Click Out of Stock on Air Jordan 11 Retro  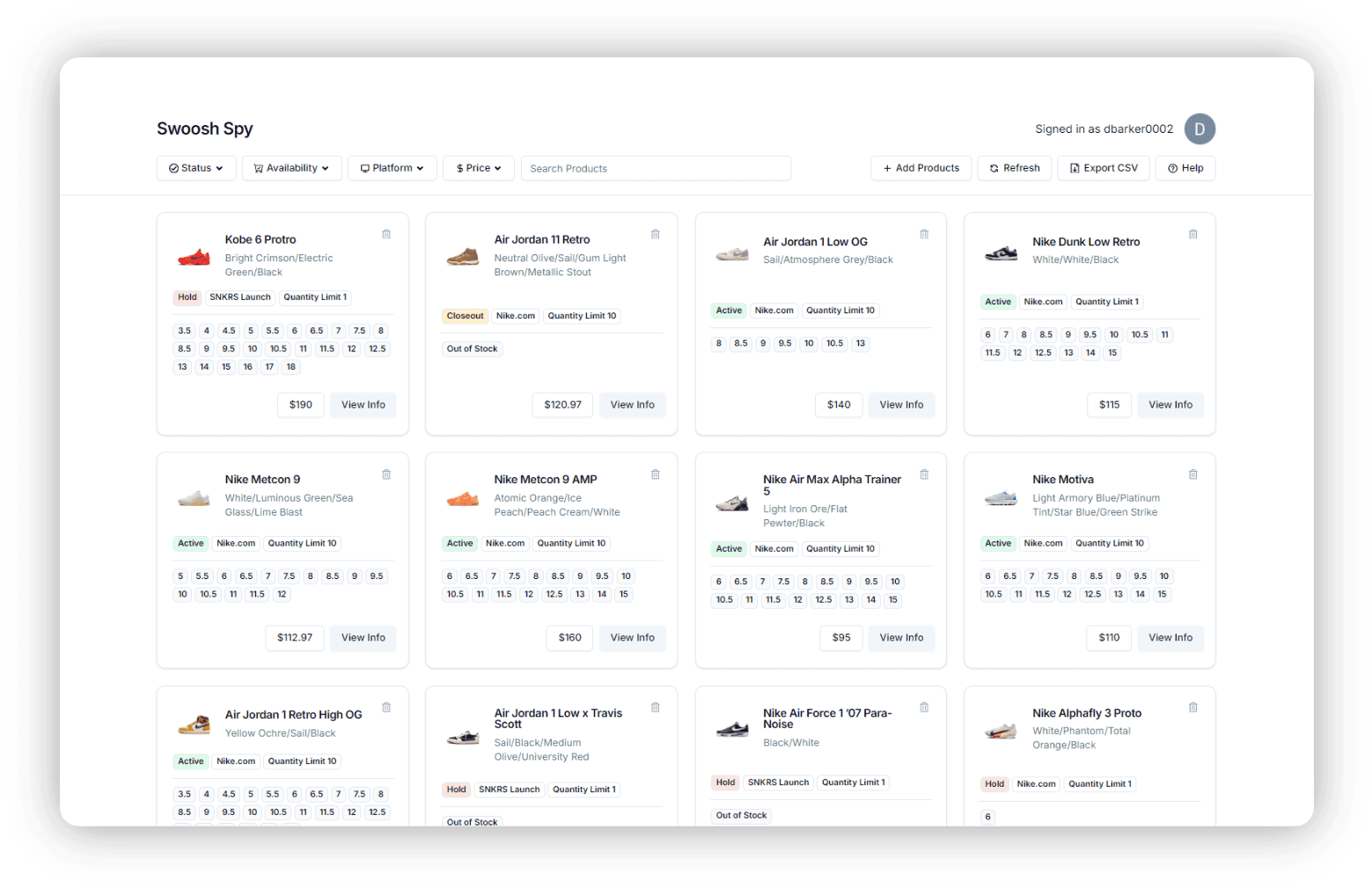(x=473, y=349)
